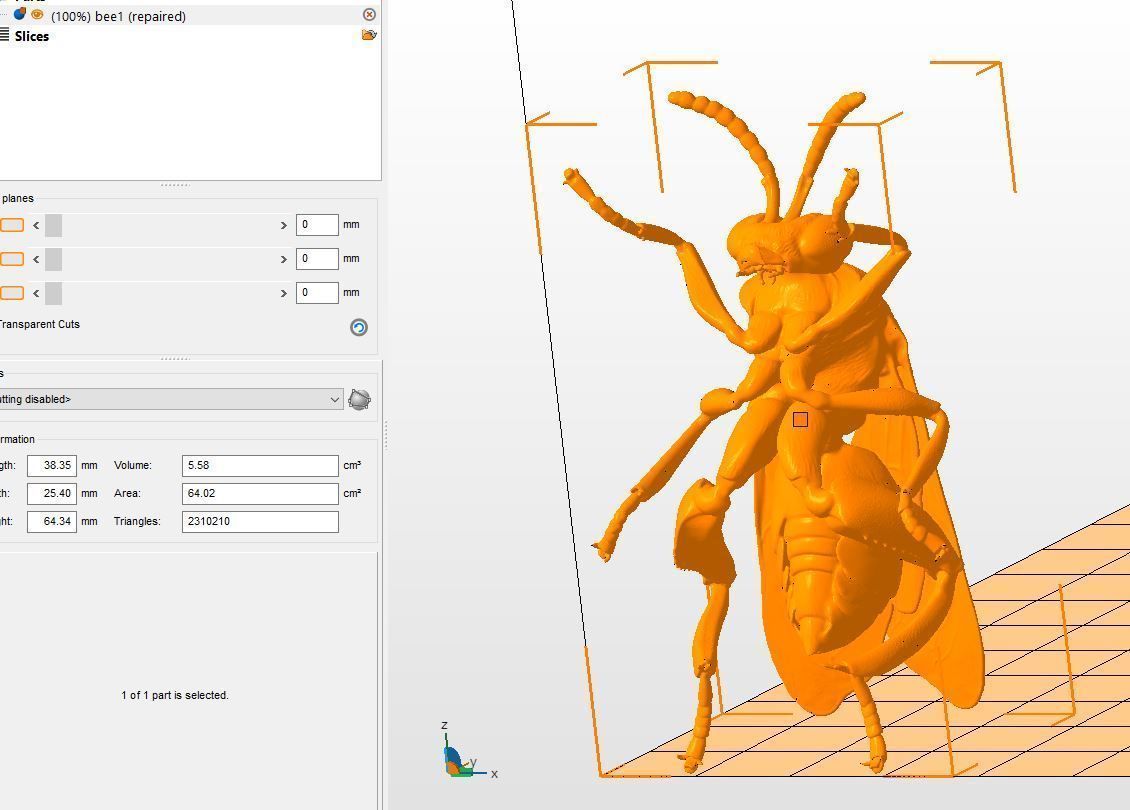The width and height of the screenshot is (1130, 810).
Task: Click the polygon cut icon beside the cutting dropdown
Action: [x=359, y=398]
